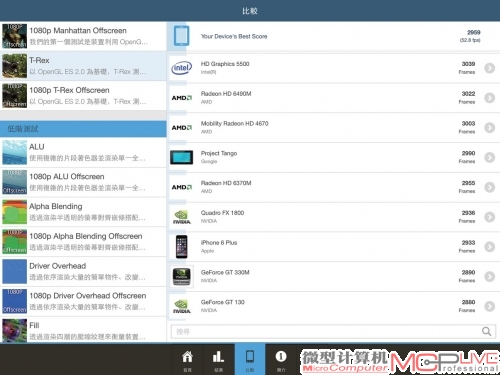Click the search magnifier icon
The image size is (500, 375).
pyautogui.click(x=486, y=331)
